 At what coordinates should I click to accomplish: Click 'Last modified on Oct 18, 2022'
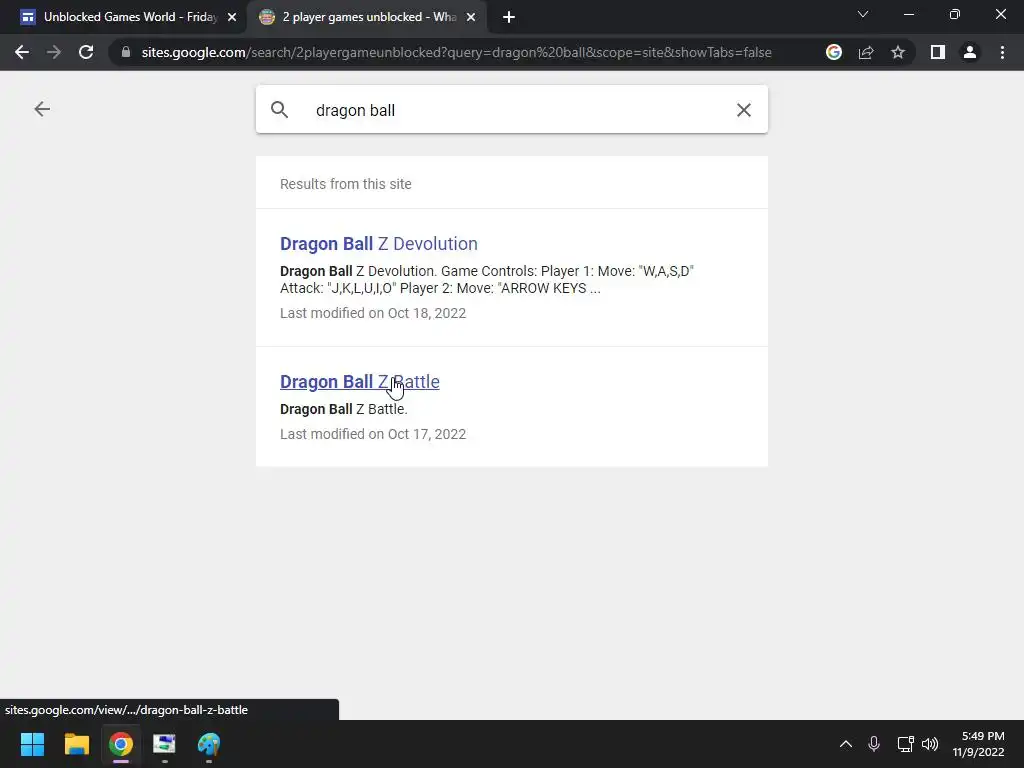pos(373,313)
